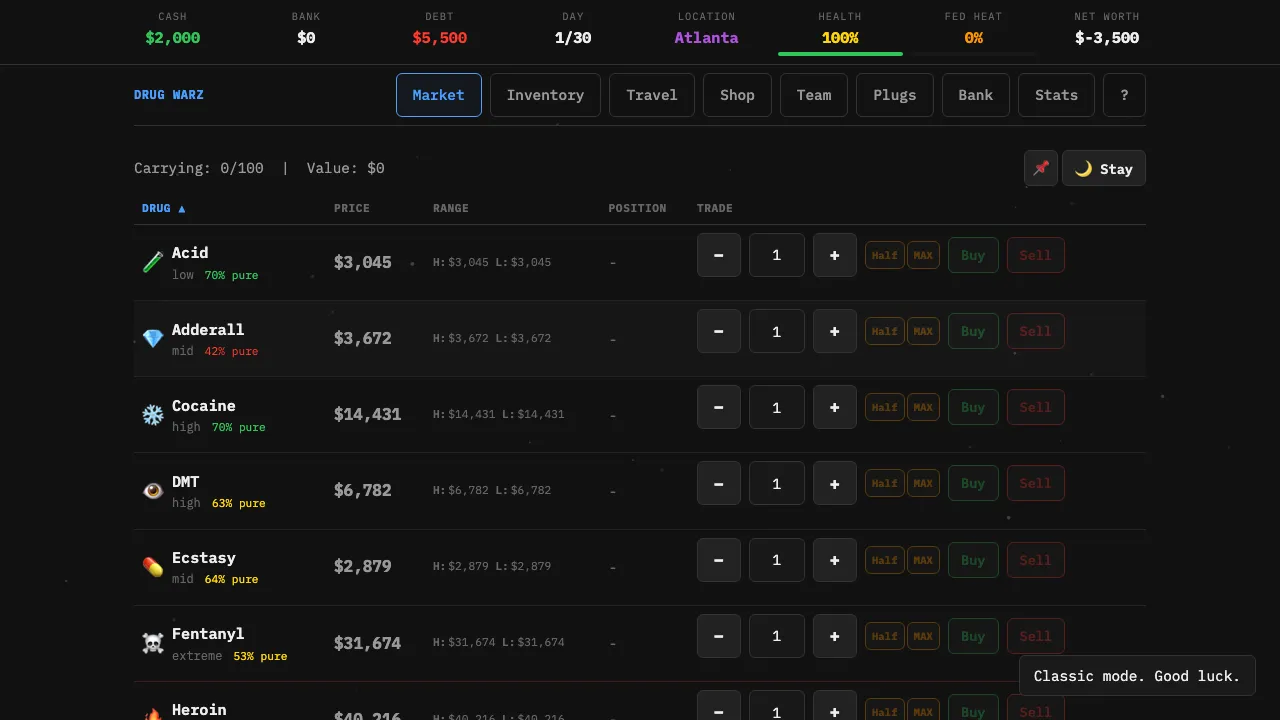Go to the Shop tab
Image resolution: width=1280 pixels, height=720 pixels.
pos(737,95)
